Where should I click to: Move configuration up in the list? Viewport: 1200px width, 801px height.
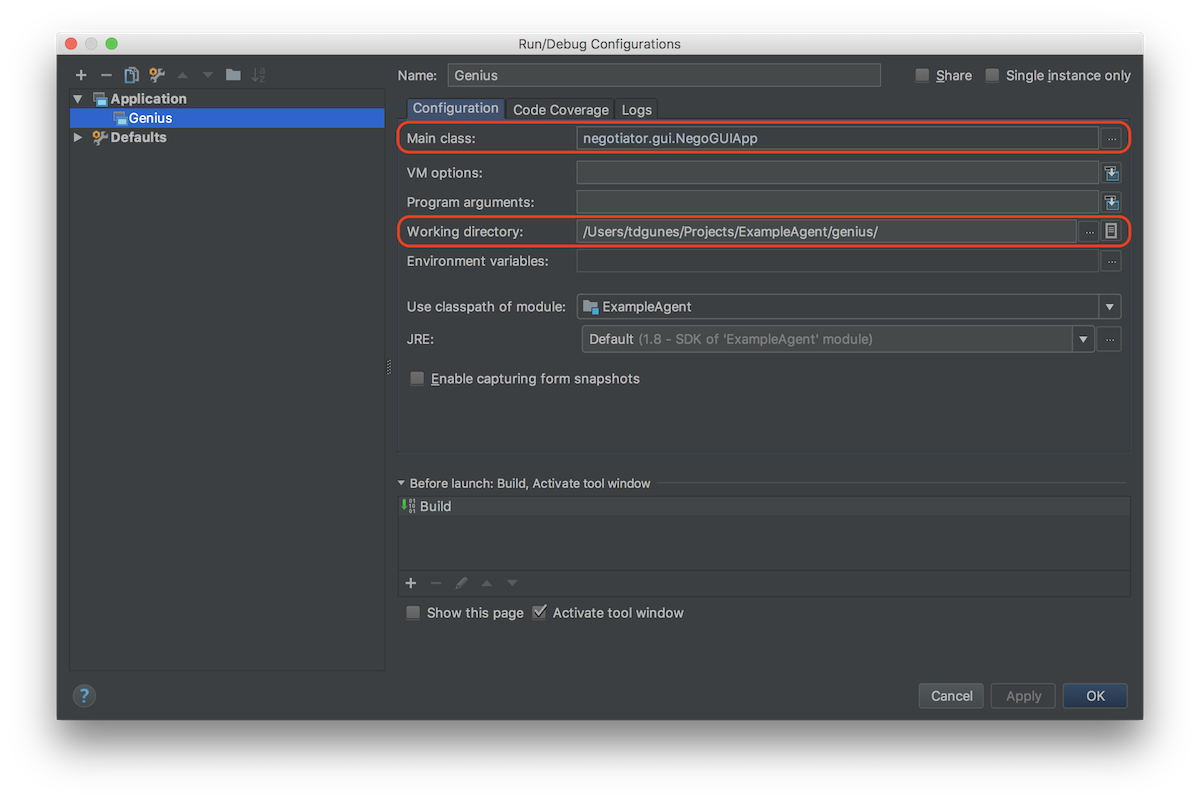[182, 75]
